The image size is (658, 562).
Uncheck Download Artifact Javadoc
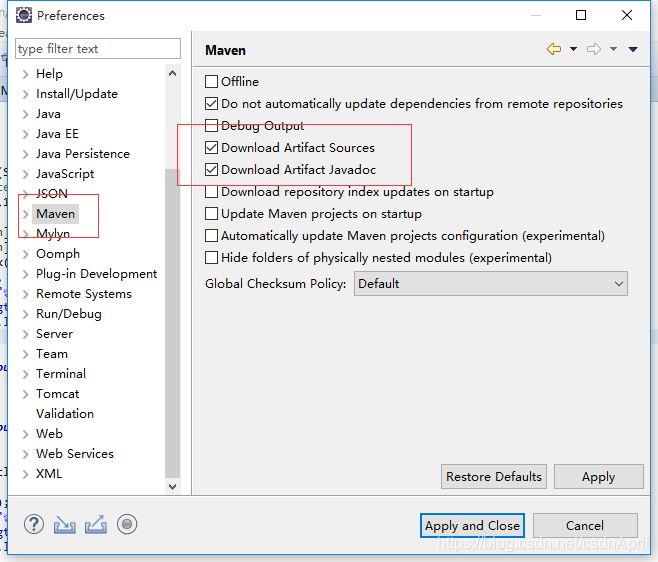click(x=212, y=170)
